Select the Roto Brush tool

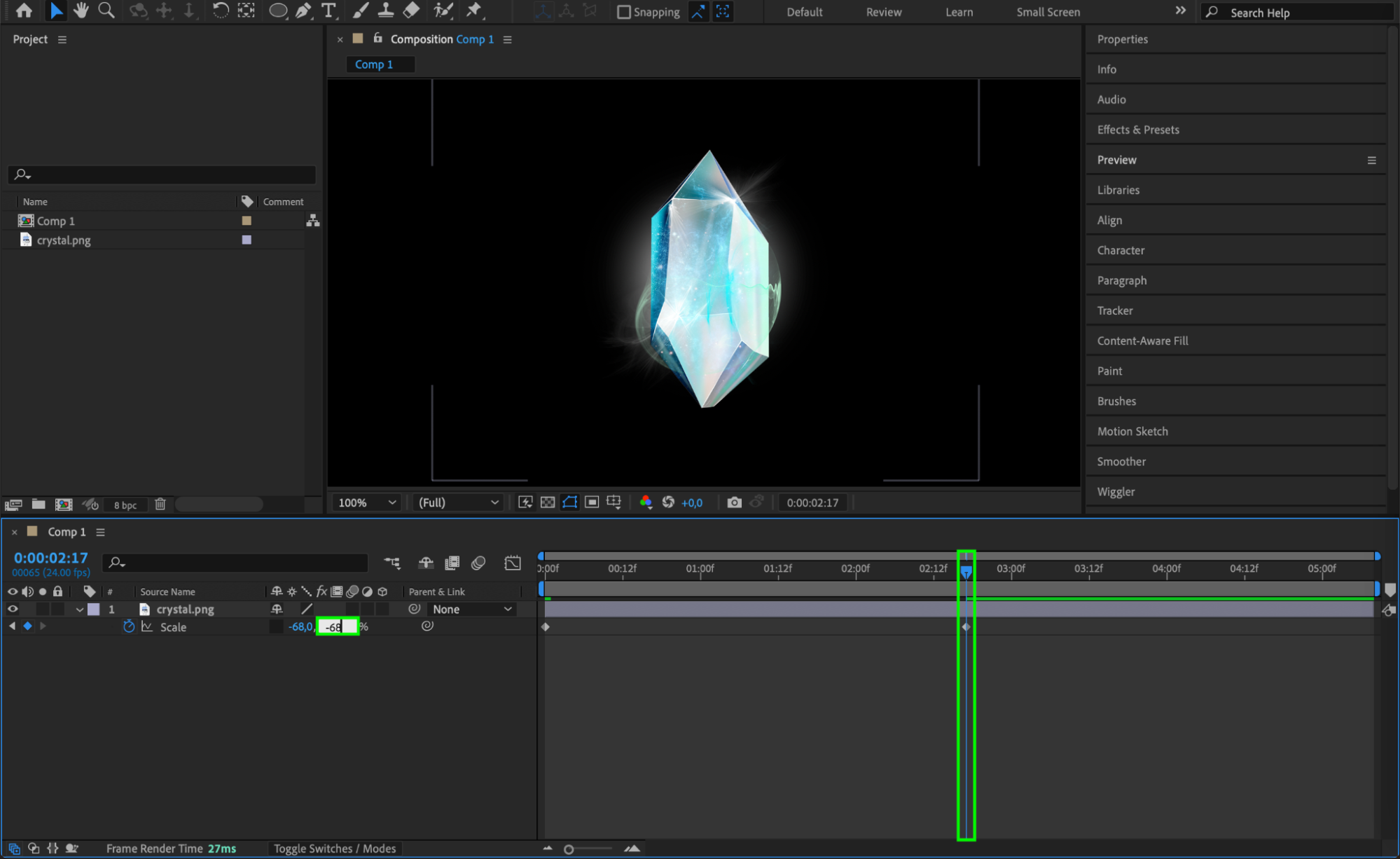coord(443,11)
